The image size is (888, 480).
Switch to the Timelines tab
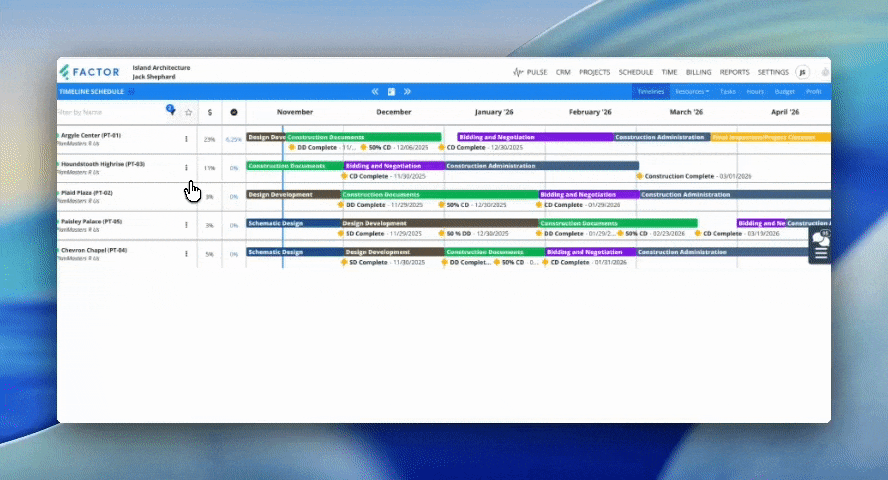[651, 91]
